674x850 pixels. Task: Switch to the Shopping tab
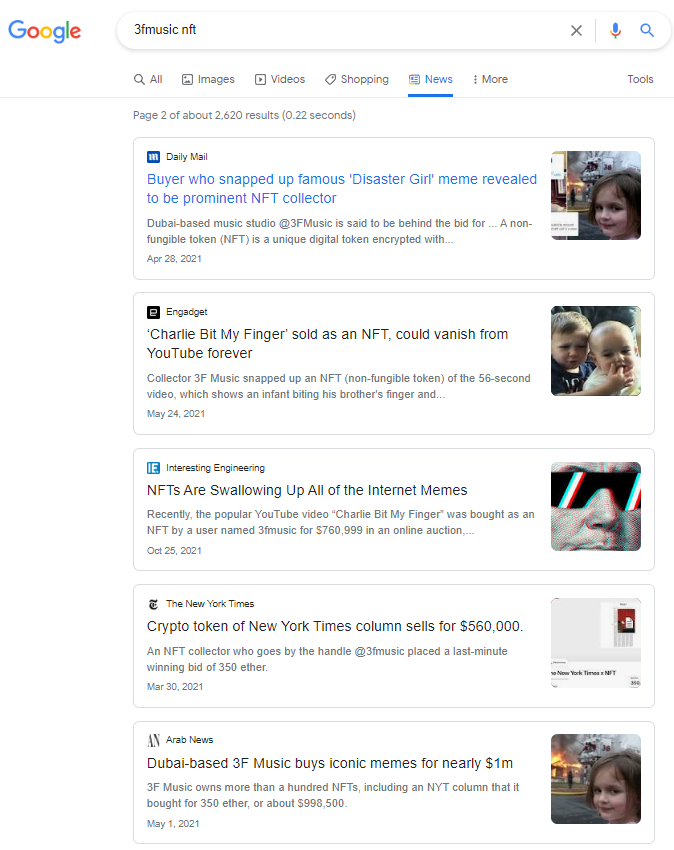(x=357, y=79)
